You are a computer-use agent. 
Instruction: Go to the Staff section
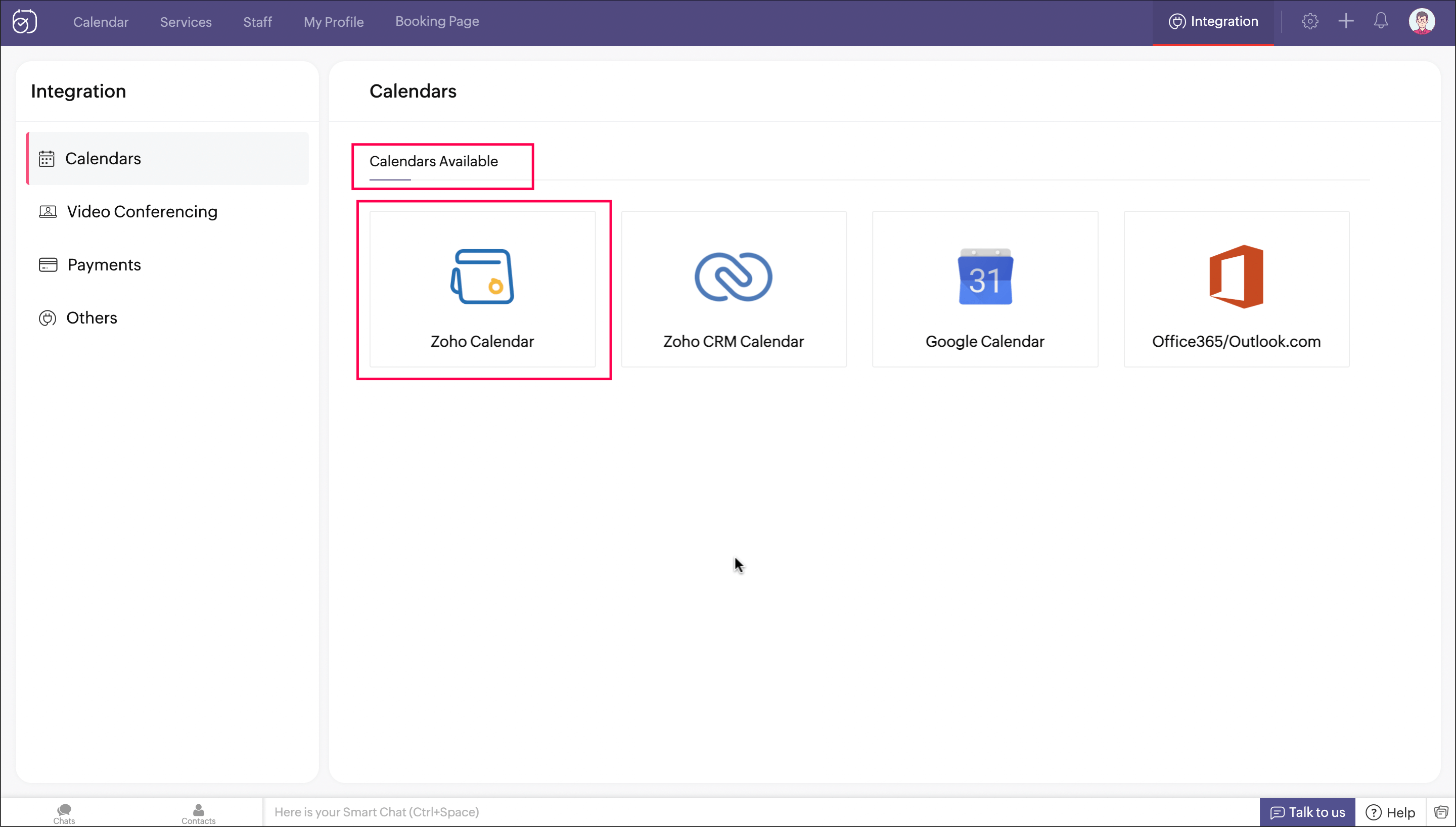point(257,22)
